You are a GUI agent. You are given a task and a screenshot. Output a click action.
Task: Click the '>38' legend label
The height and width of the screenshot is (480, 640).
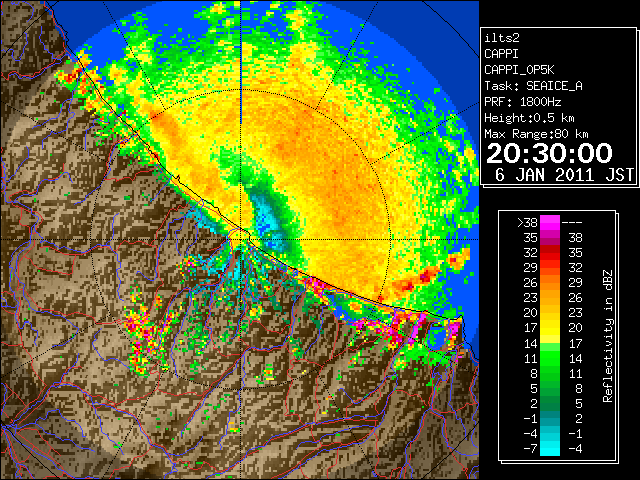(x=527, y=222)
